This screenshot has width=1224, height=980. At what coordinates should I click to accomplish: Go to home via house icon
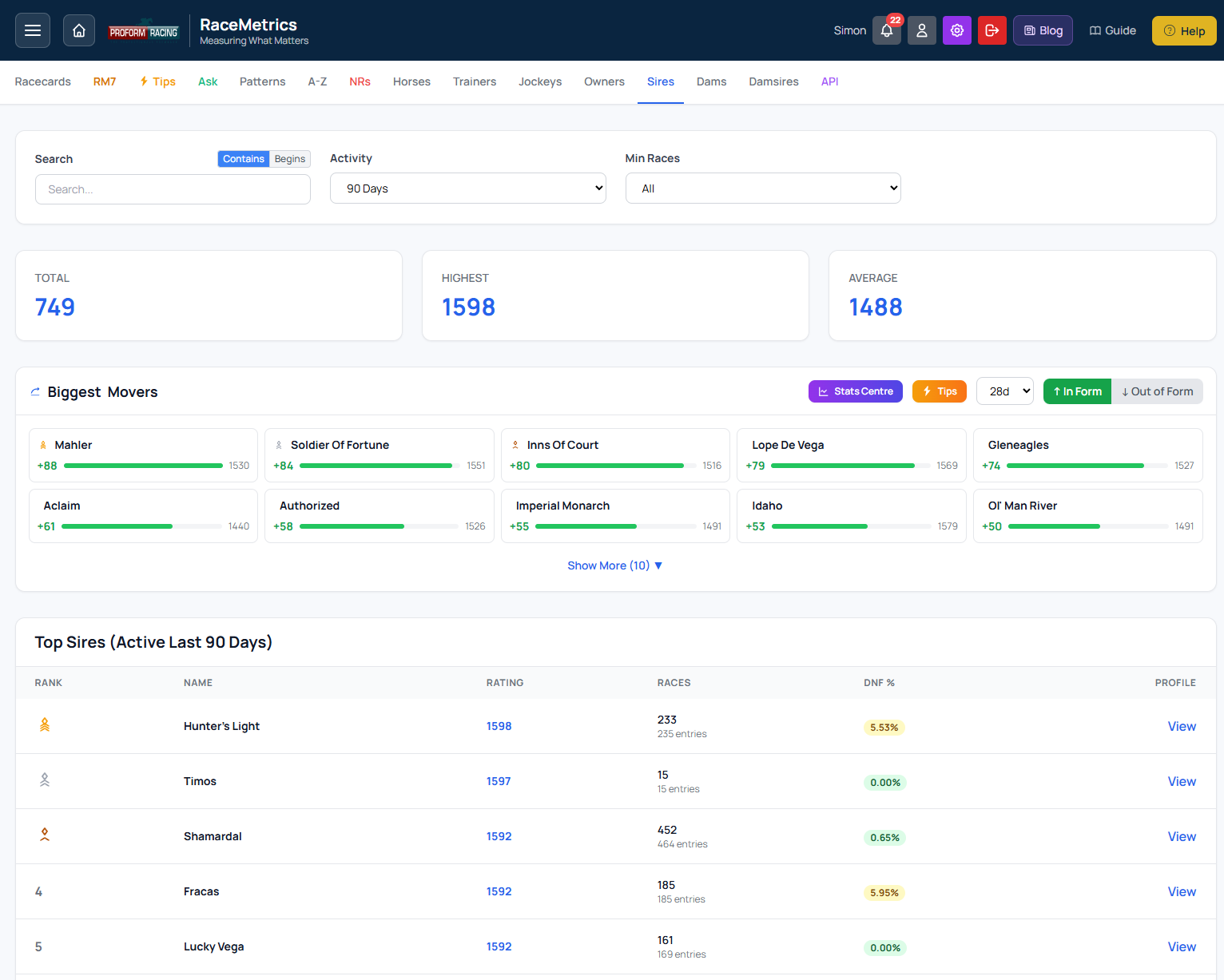pos(79,30)
